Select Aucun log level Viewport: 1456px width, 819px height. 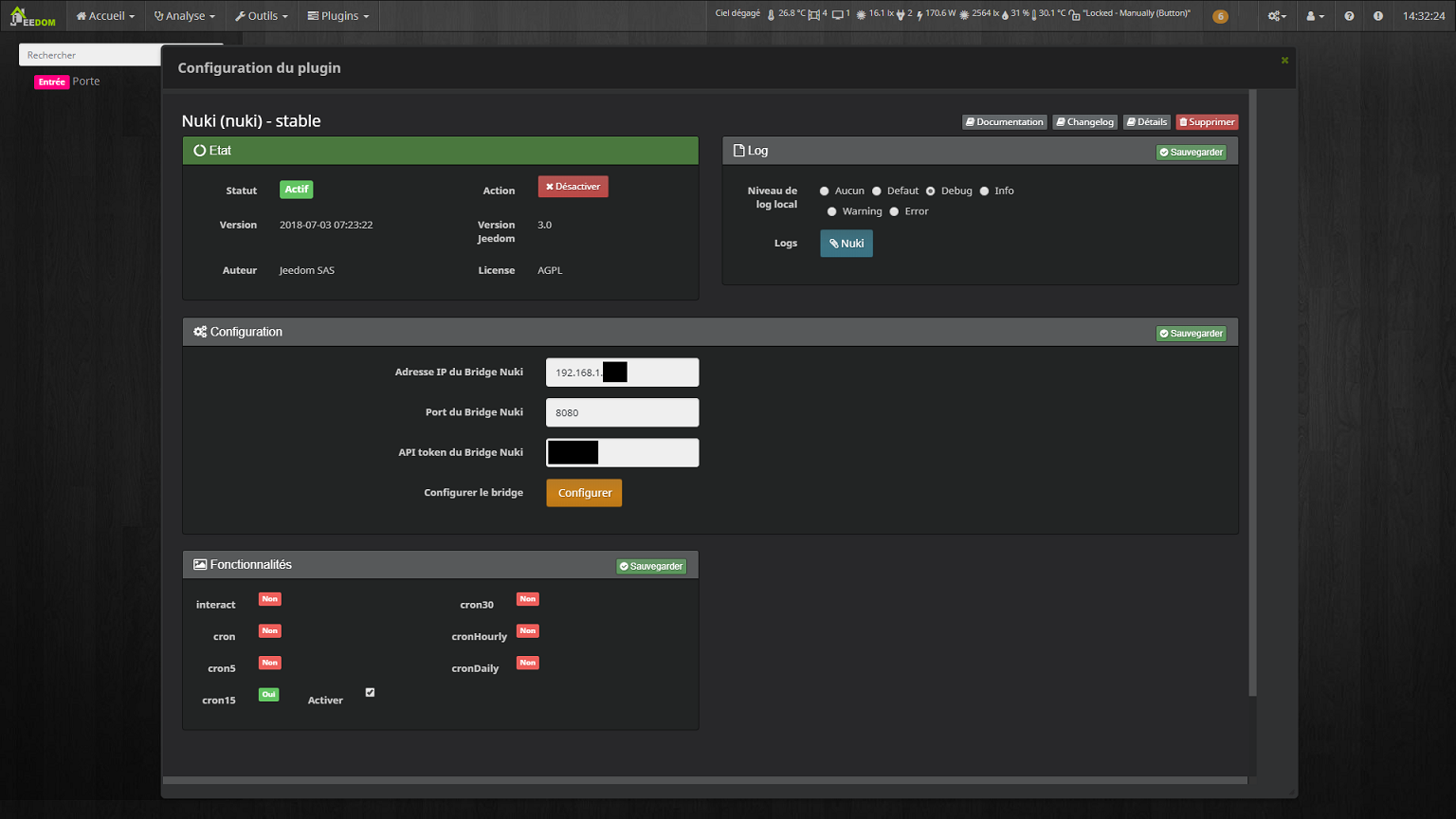[x=825, y=191]
